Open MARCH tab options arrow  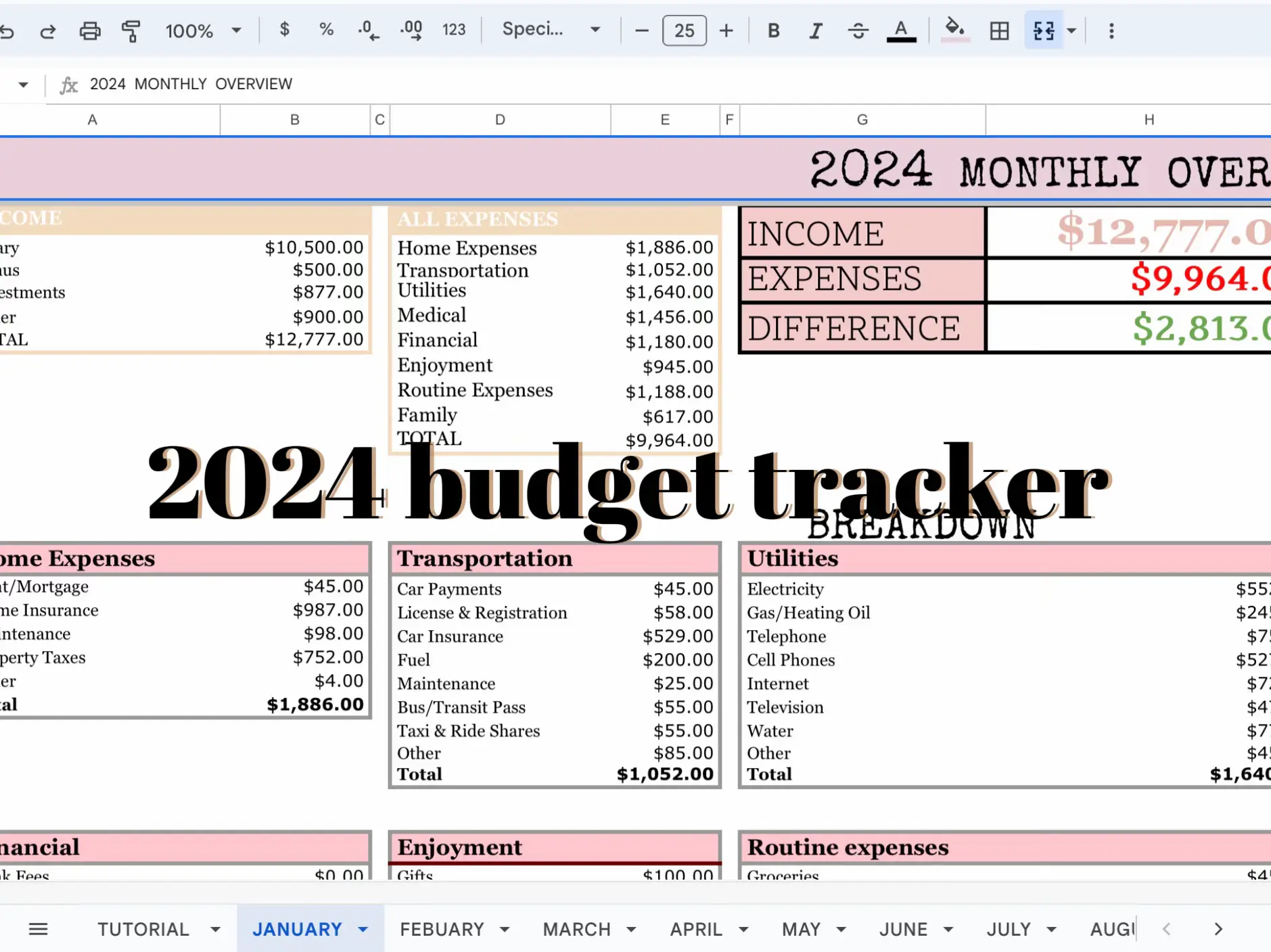tap(631, 930)
